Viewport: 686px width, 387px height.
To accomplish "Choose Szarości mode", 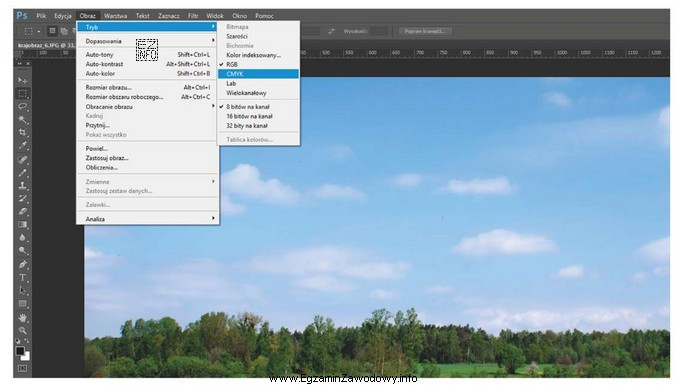I will pos(259,36).
